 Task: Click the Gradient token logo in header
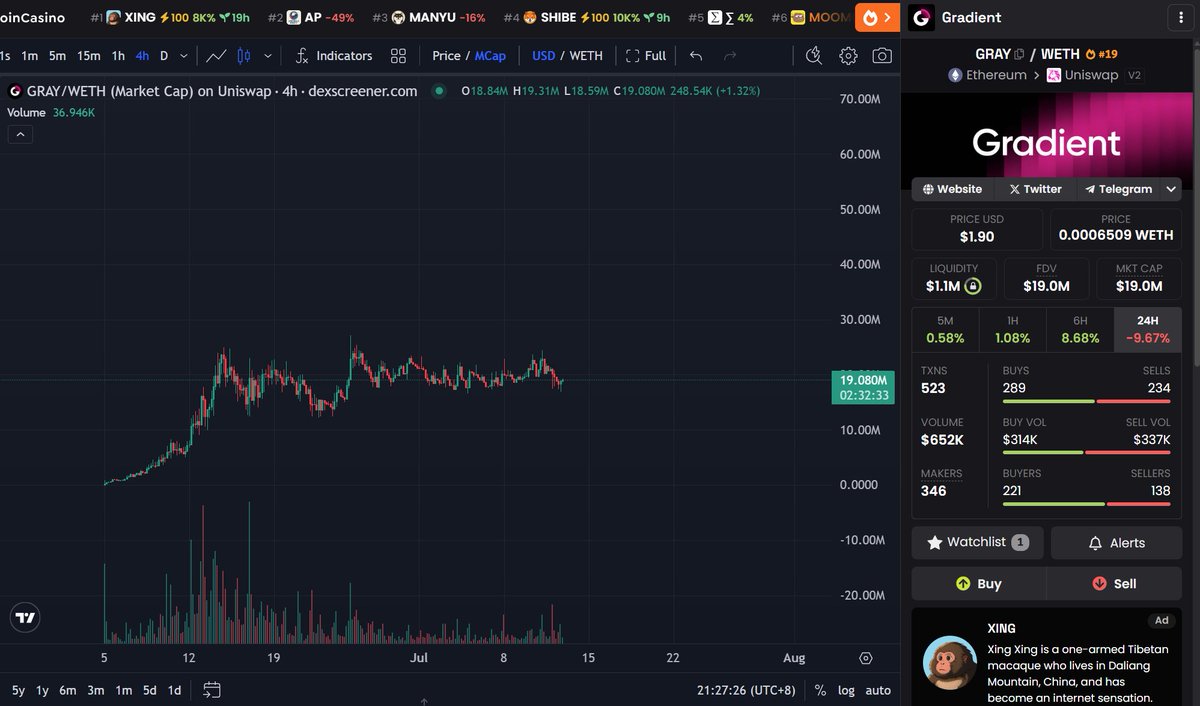pos(921,18)
